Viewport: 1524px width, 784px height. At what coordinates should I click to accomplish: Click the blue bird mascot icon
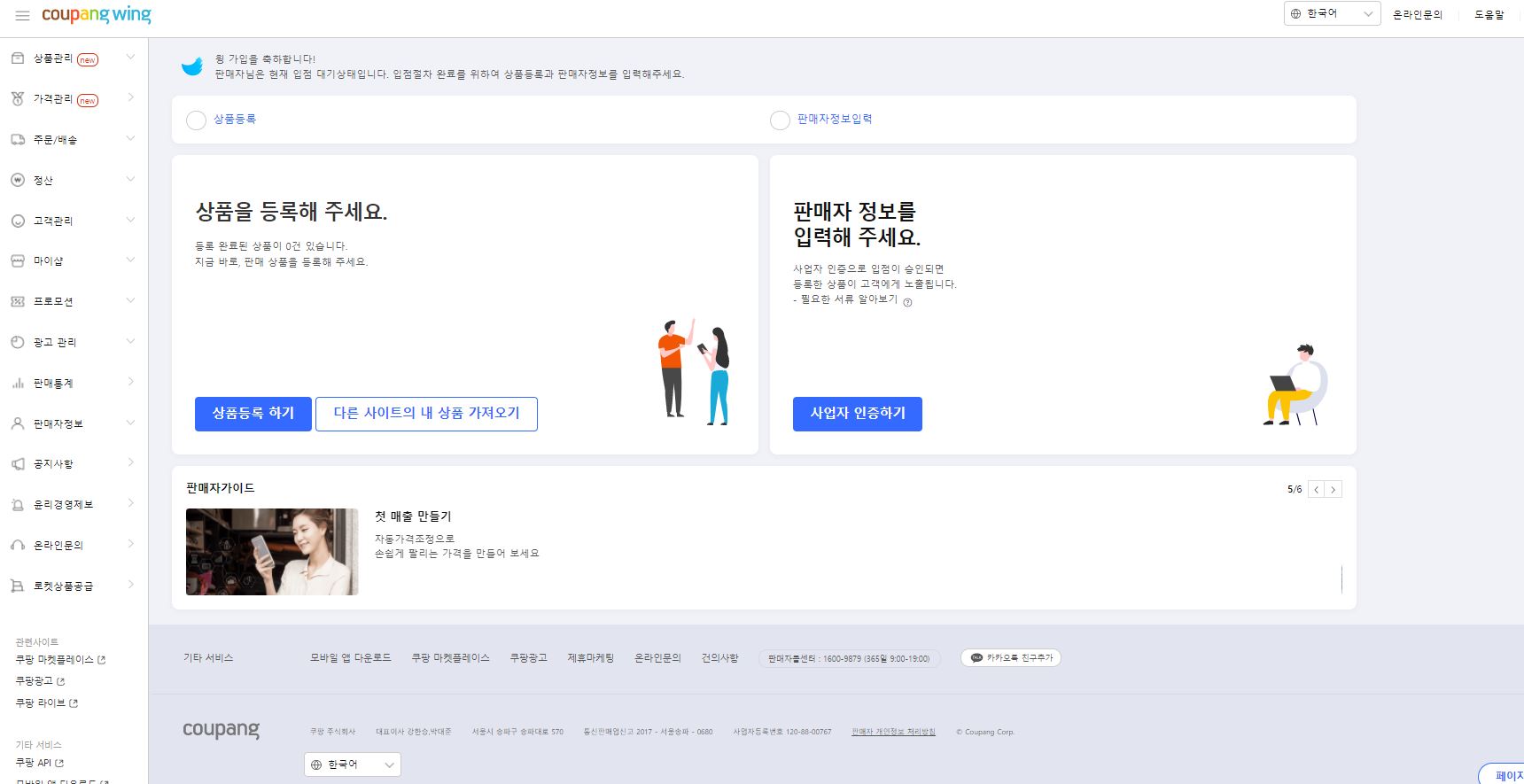pos(192,66)
